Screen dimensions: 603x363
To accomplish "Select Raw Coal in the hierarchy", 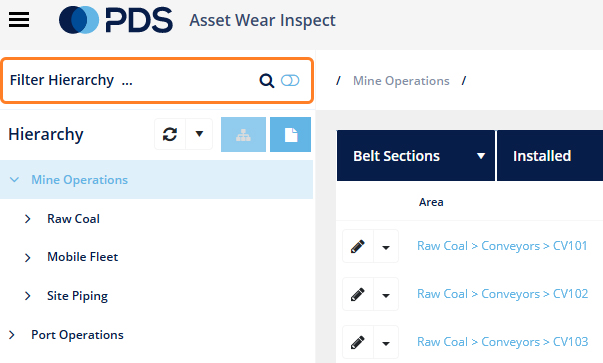I will click(73, 219).
